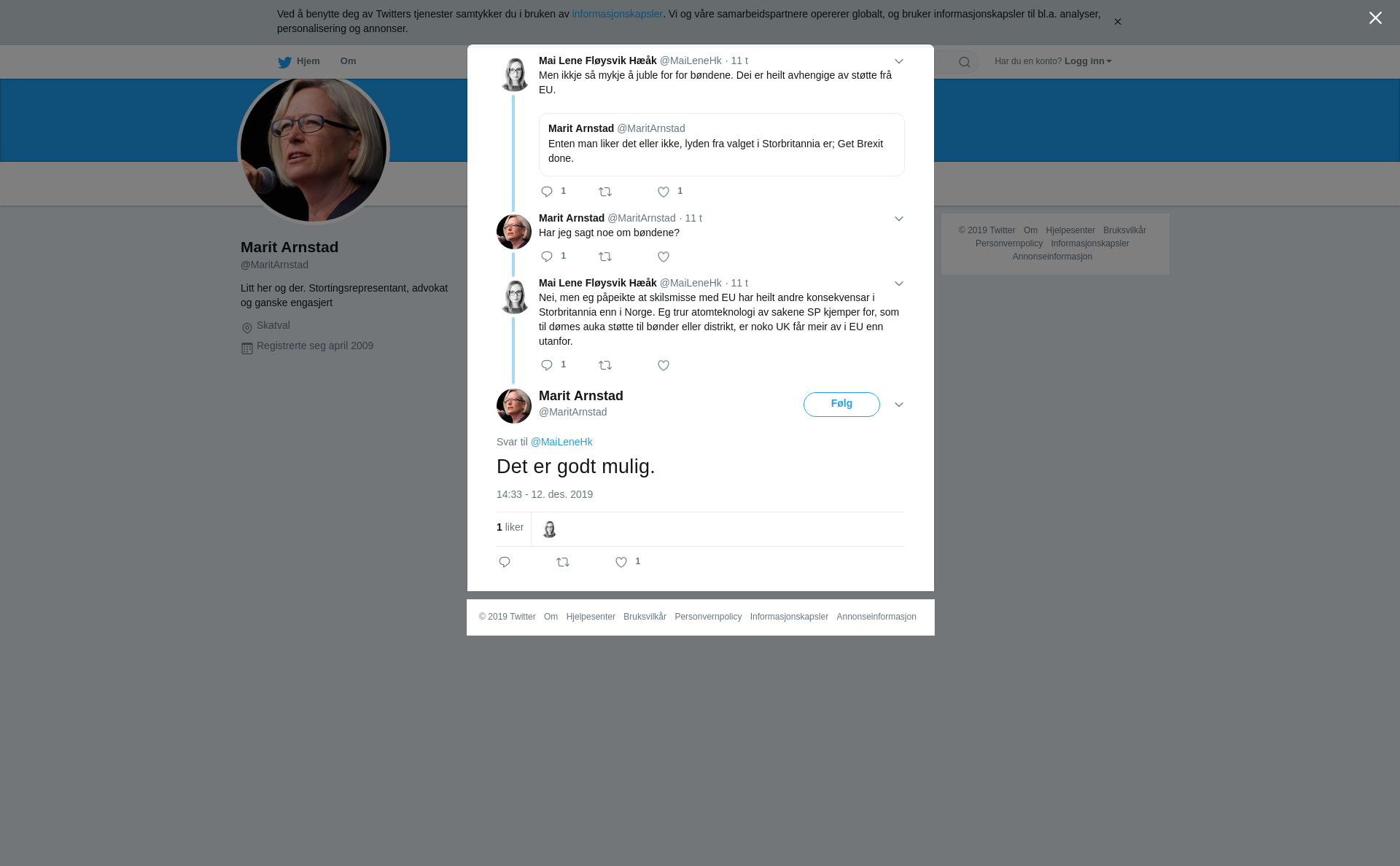Expand options chevron on Mai Lene's first tweet
The width and height of the screenshot is (1400, 866).
[x=899, y=61]
